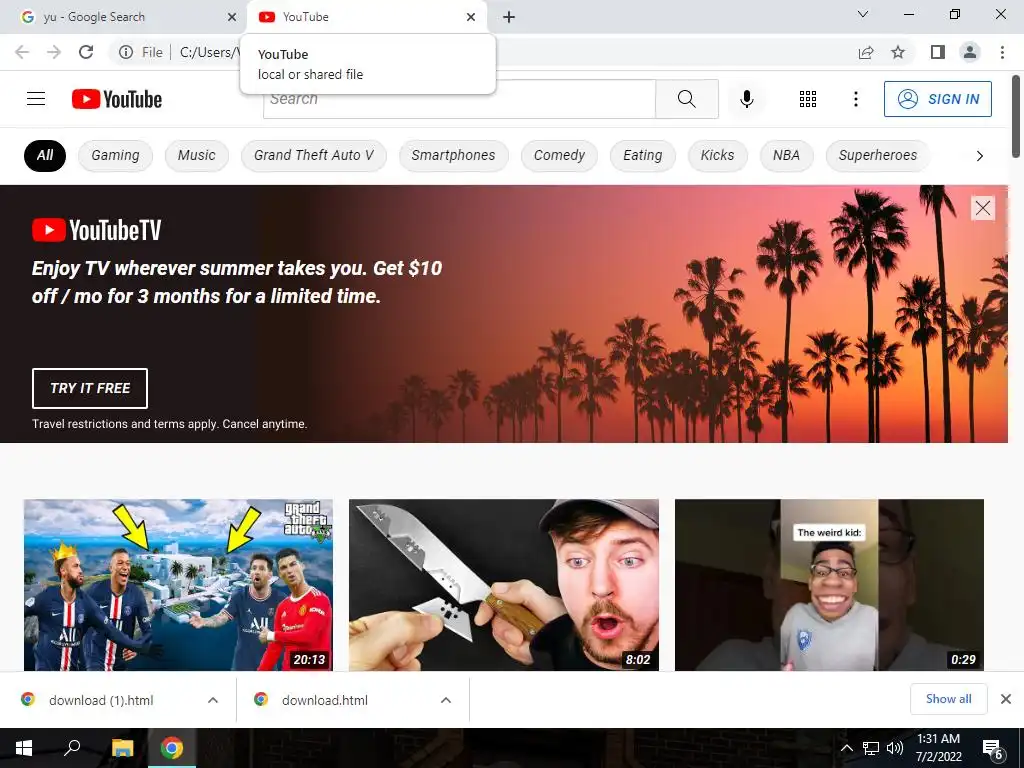The height and width of the screenshot is (768, 1024).
Task: Open Windows taskbar search
Action: click(x=72, y=748)
